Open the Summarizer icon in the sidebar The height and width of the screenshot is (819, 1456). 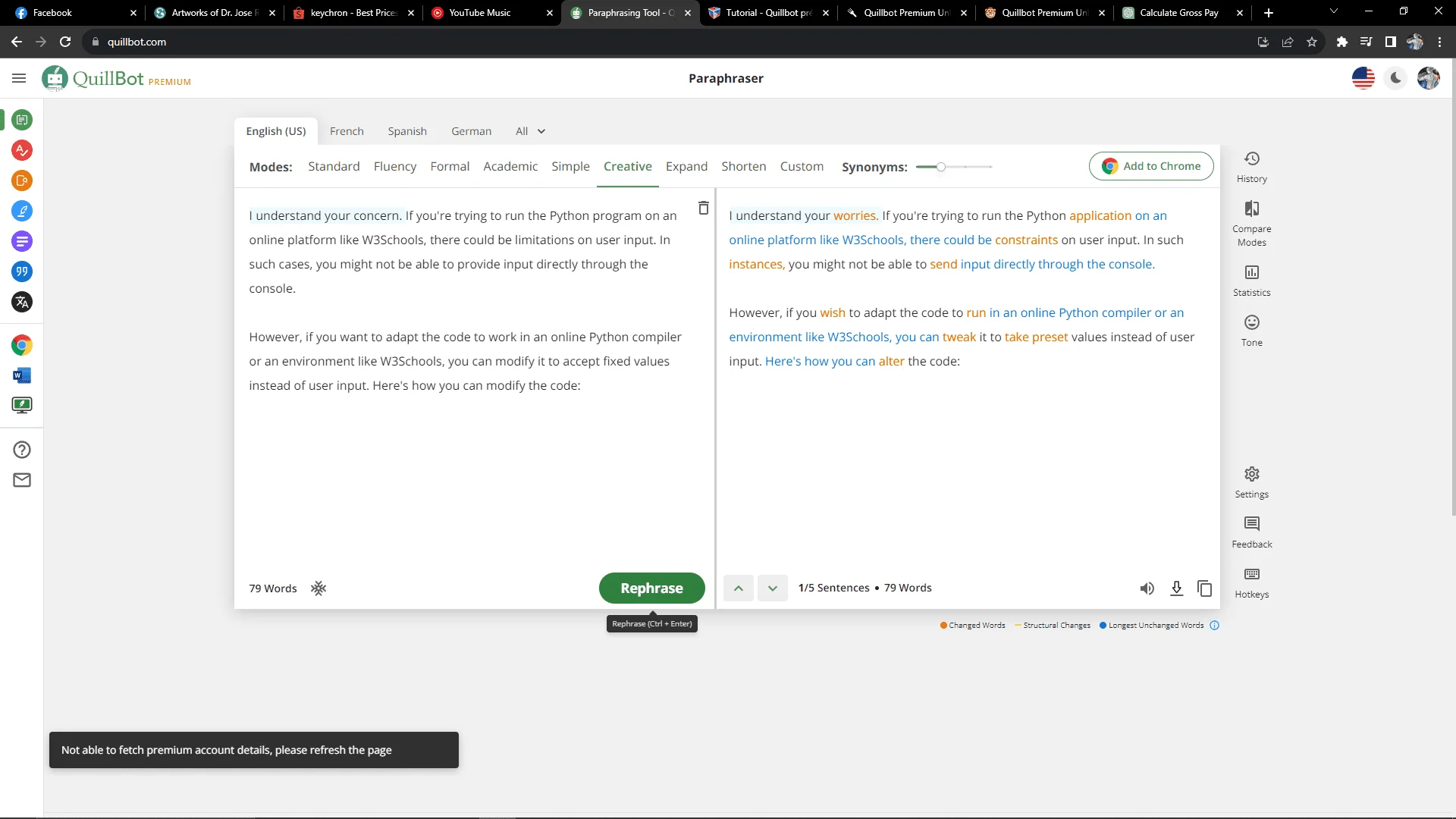click(22, 241)
